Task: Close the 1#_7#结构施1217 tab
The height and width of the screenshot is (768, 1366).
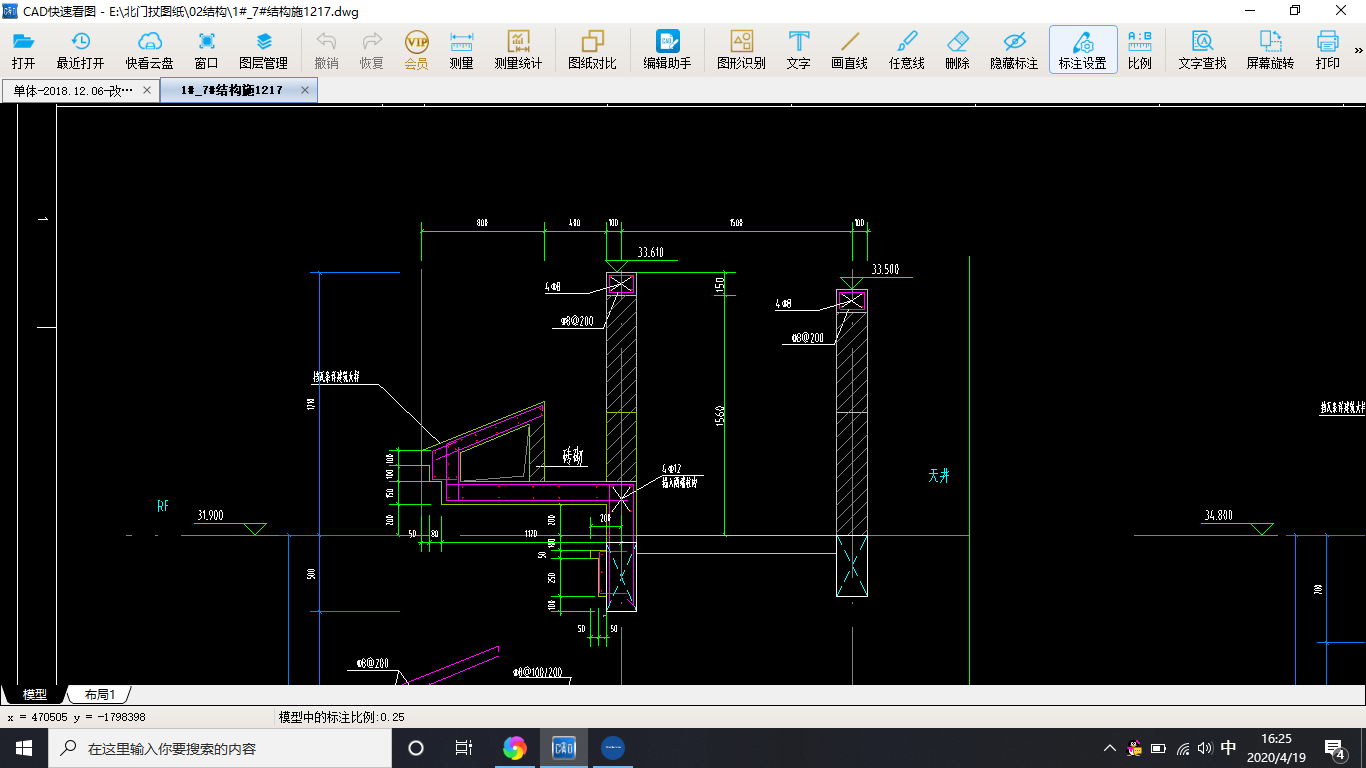Action: click(x=306, y=90)
